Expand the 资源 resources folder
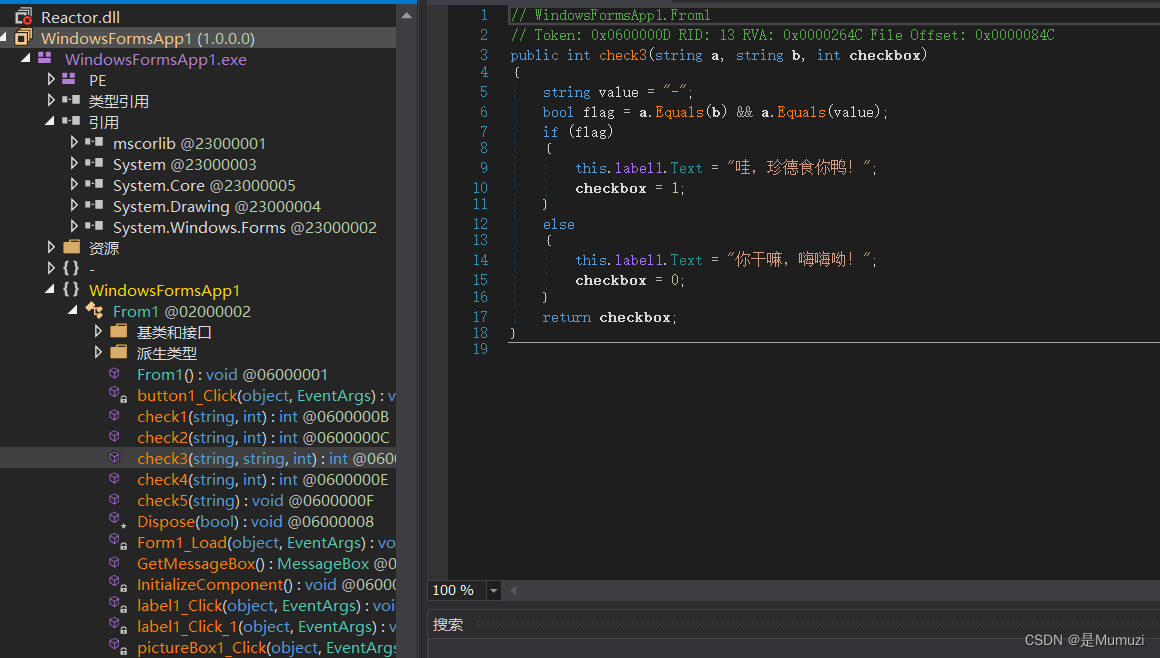Screen dimensions: 1160x658 coord(50,246)
